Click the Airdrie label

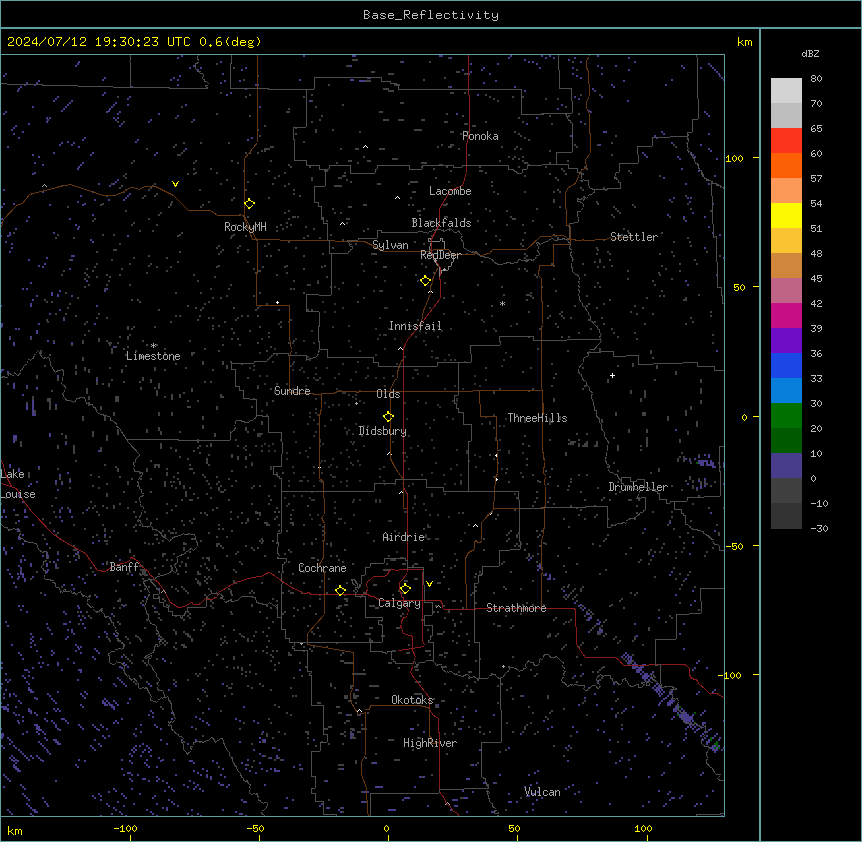coord(404,537)
